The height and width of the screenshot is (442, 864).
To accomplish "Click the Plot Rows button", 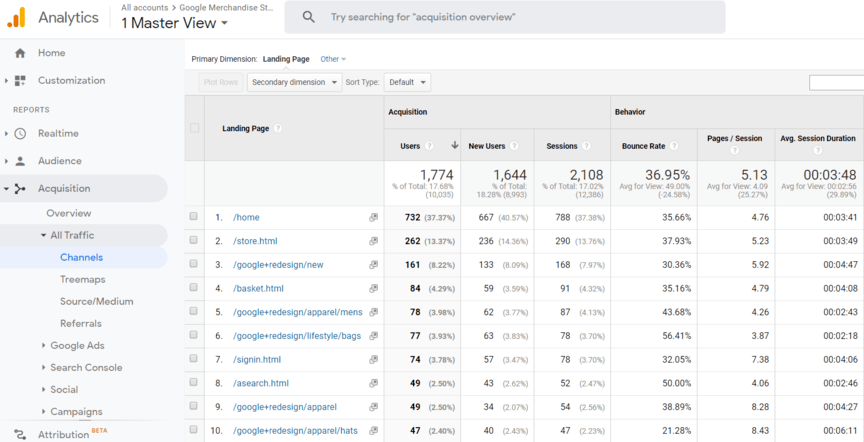I will (220, 82).
